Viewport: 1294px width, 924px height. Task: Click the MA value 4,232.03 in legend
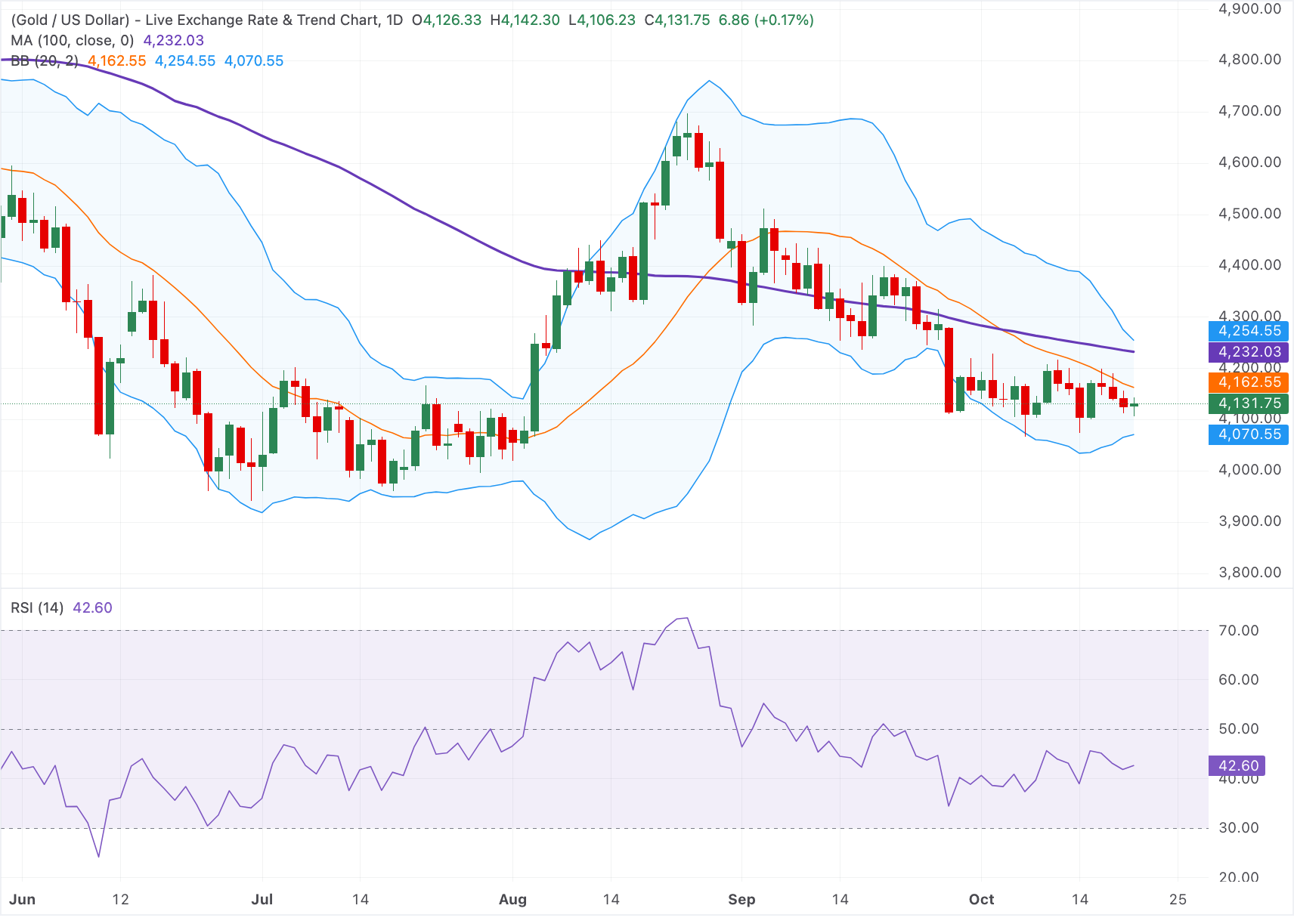point(174,40)
